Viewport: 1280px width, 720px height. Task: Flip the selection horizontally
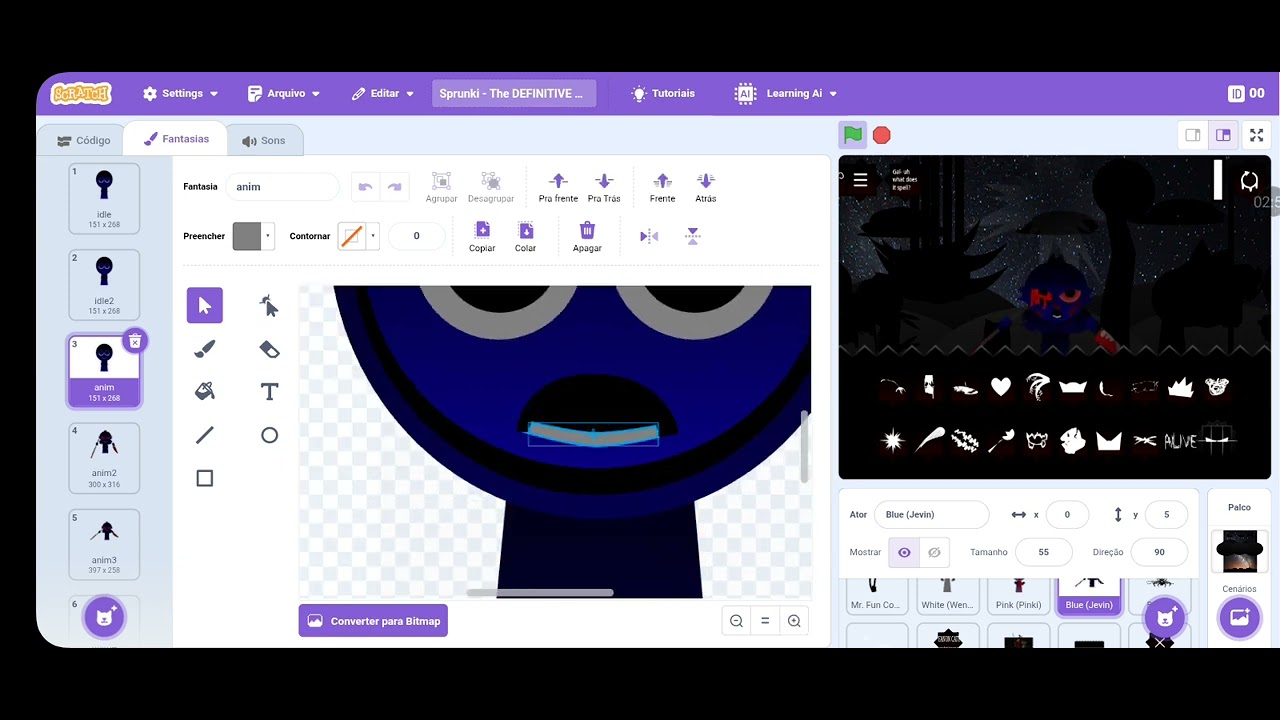649,236
